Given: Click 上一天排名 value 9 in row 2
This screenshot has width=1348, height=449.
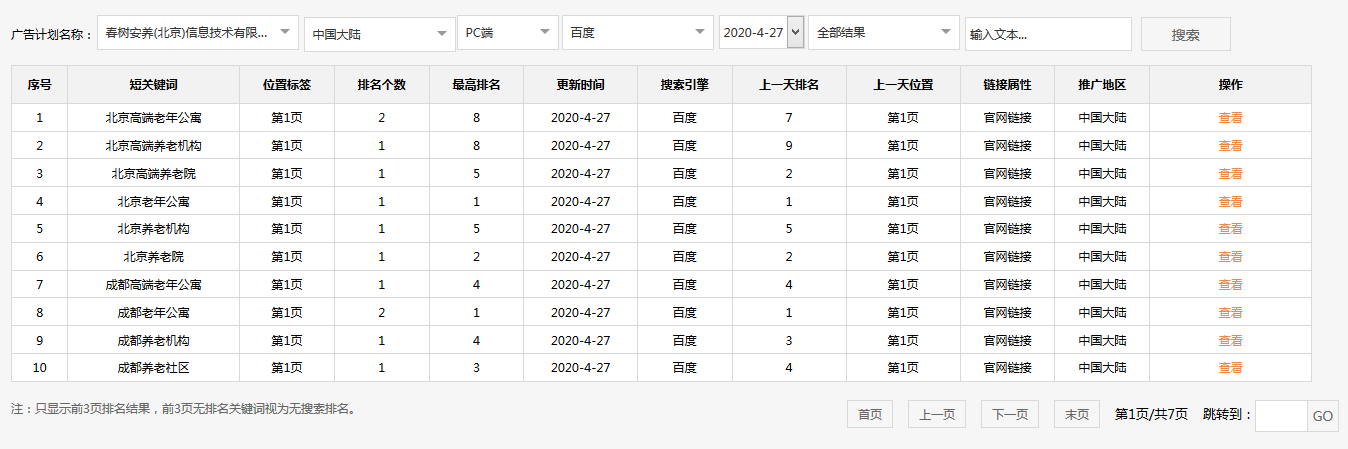Looking at the screenshot, I should pyautogui.click(x=789, y=146).
